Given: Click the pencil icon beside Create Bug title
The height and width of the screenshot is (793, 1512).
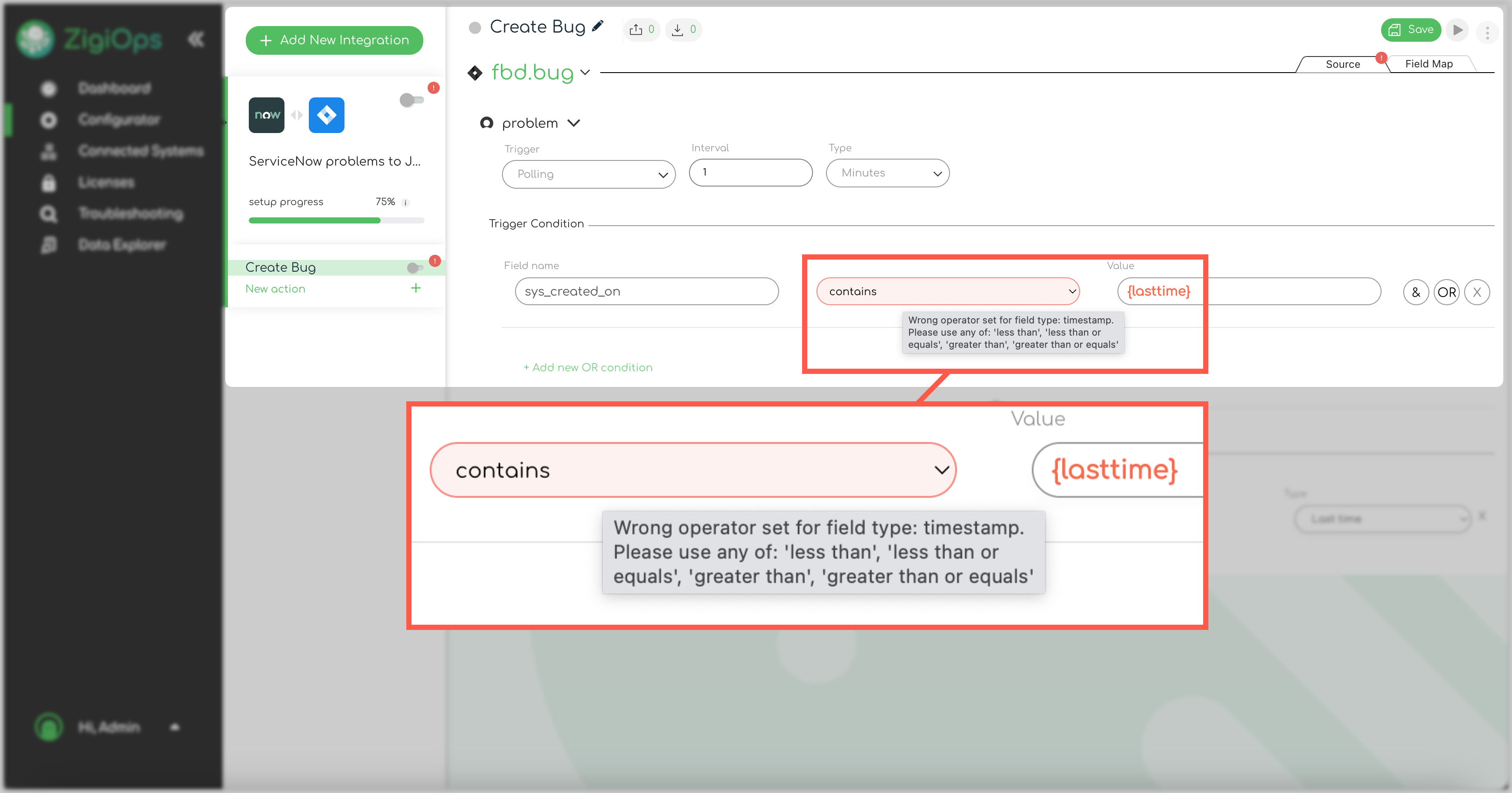Looking at the screenshot, I should coord(598,27).
